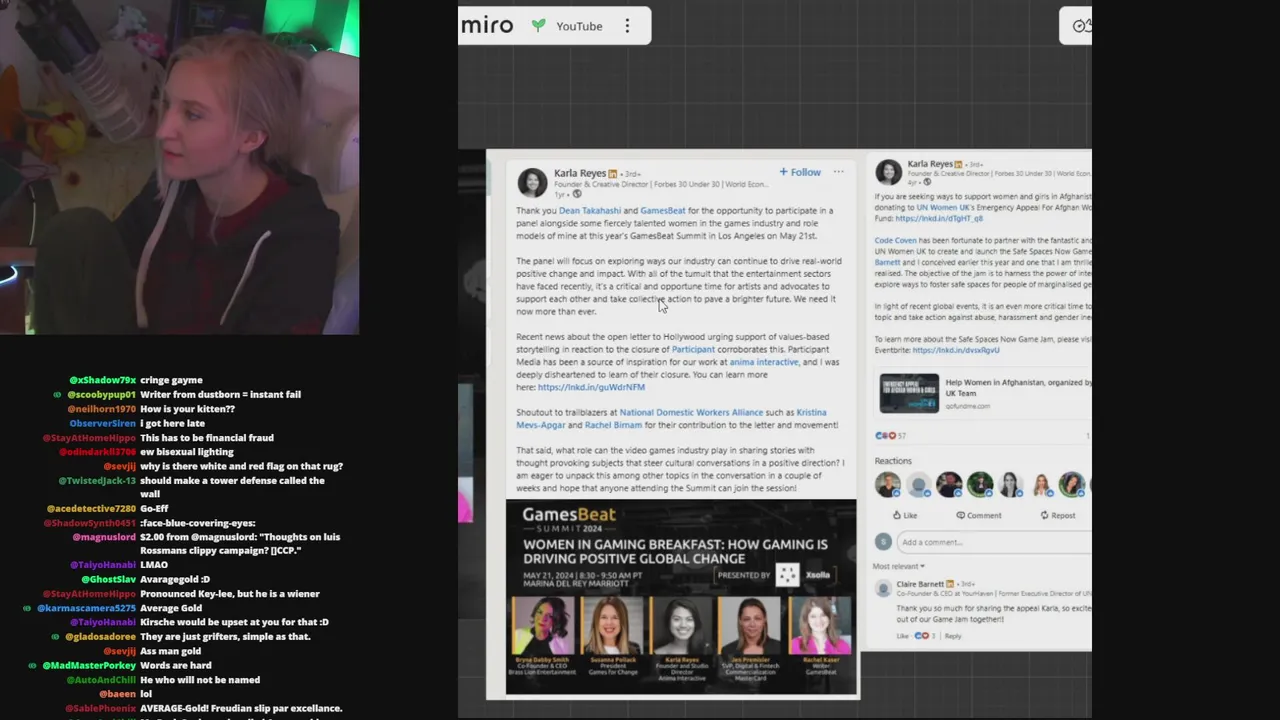
Task: Open the GoFundMe Help Women in Afghanistan thumbnail
Action: pyautogui.click(x=909, y=393)
